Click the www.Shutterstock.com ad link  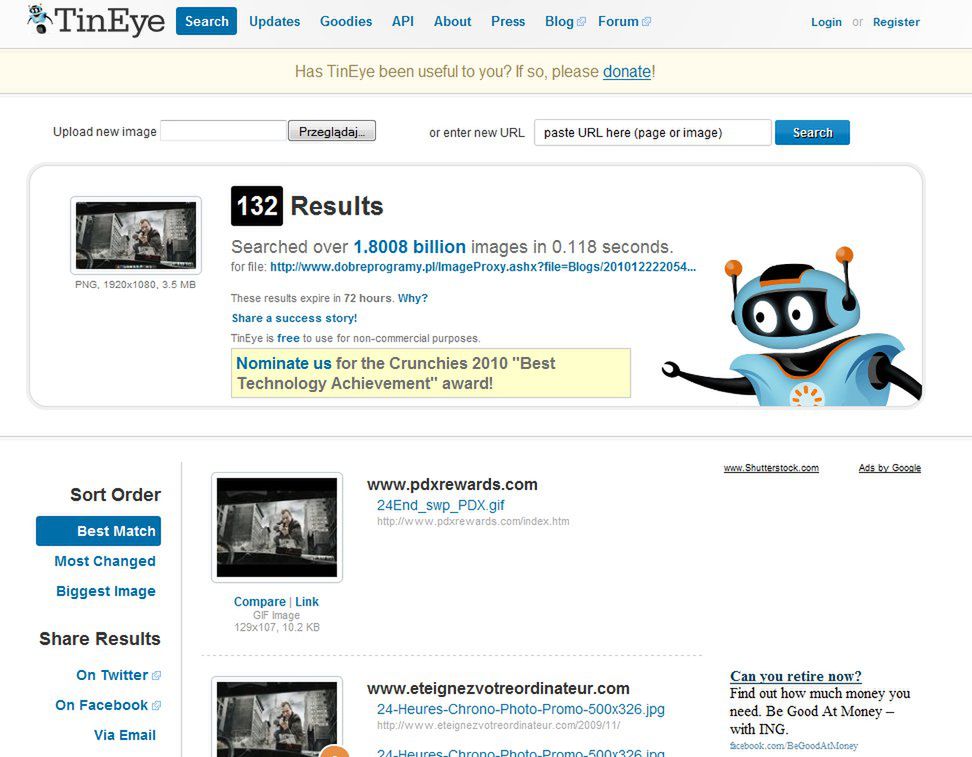(771, 468)
